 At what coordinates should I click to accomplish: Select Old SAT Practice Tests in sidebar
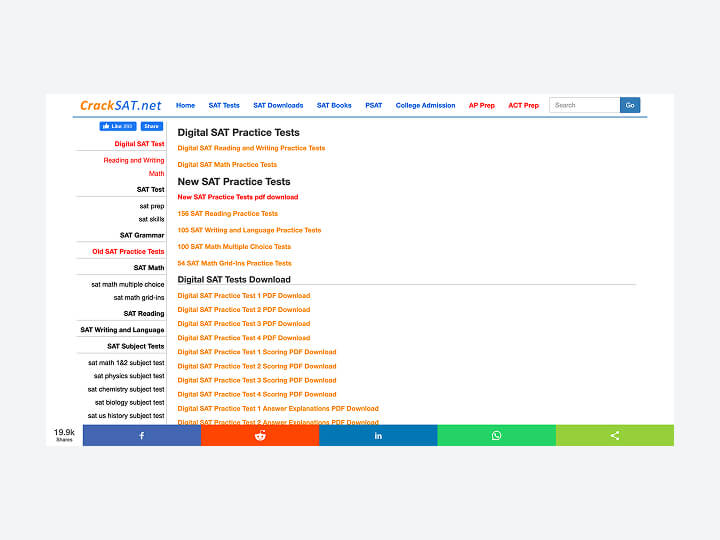coord(128,252)
